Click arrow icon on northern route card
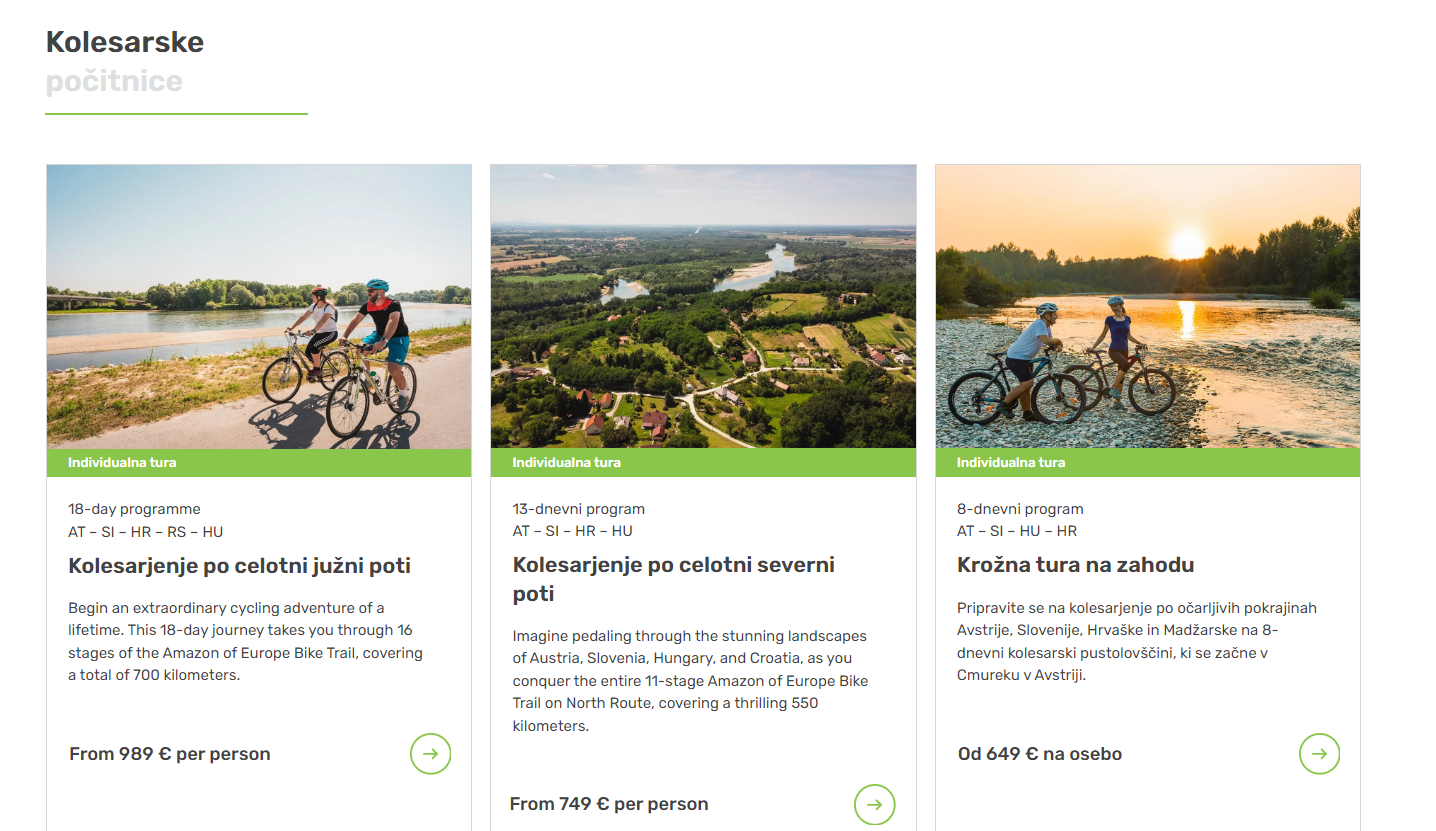The image size is (1436, 831). pos(875,804)
